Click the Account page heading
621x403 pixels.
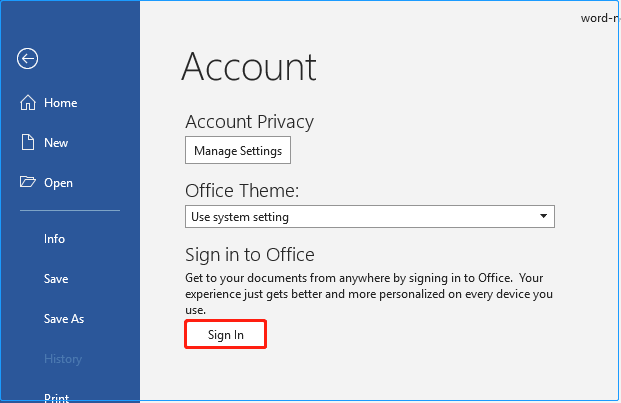(x=249, y=67)
